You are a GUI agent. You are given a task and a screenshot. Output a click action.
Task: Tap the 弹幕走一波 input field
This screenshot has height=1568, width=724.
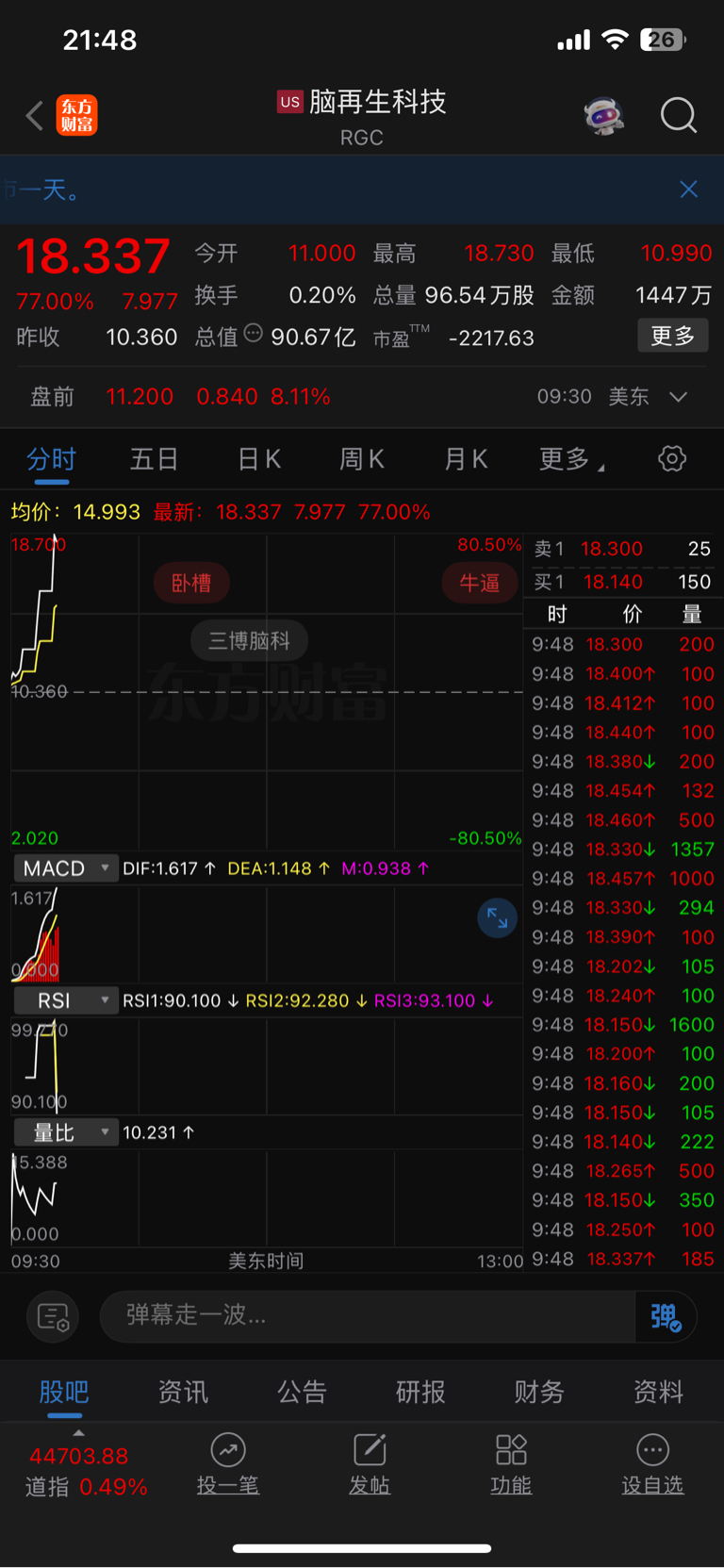point(368,1316)
